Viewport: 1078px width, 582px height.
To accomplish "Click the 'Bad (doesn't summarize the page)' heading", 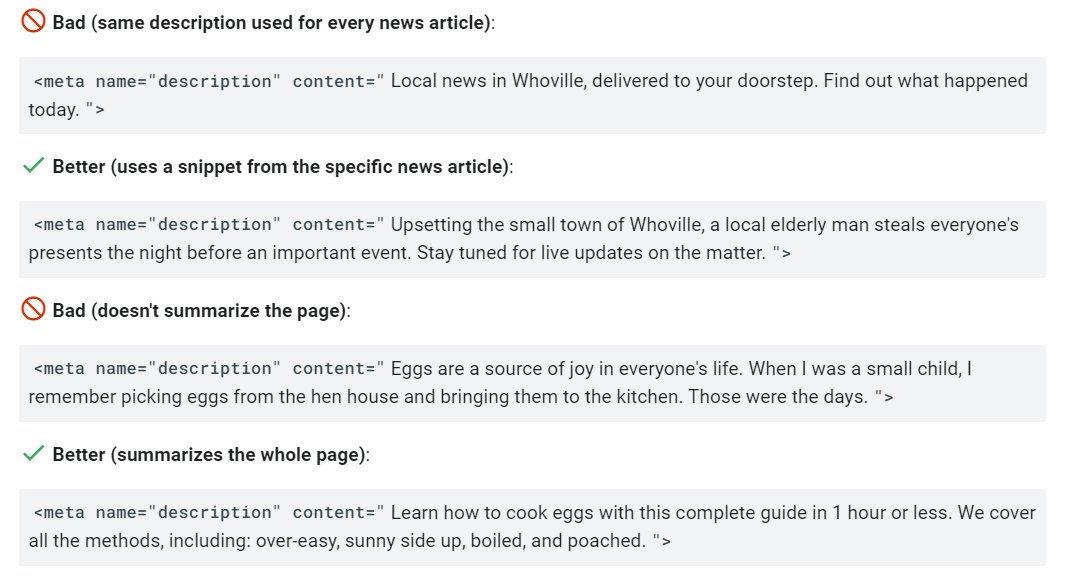I will pyautogui.click(x=201, y=311).
